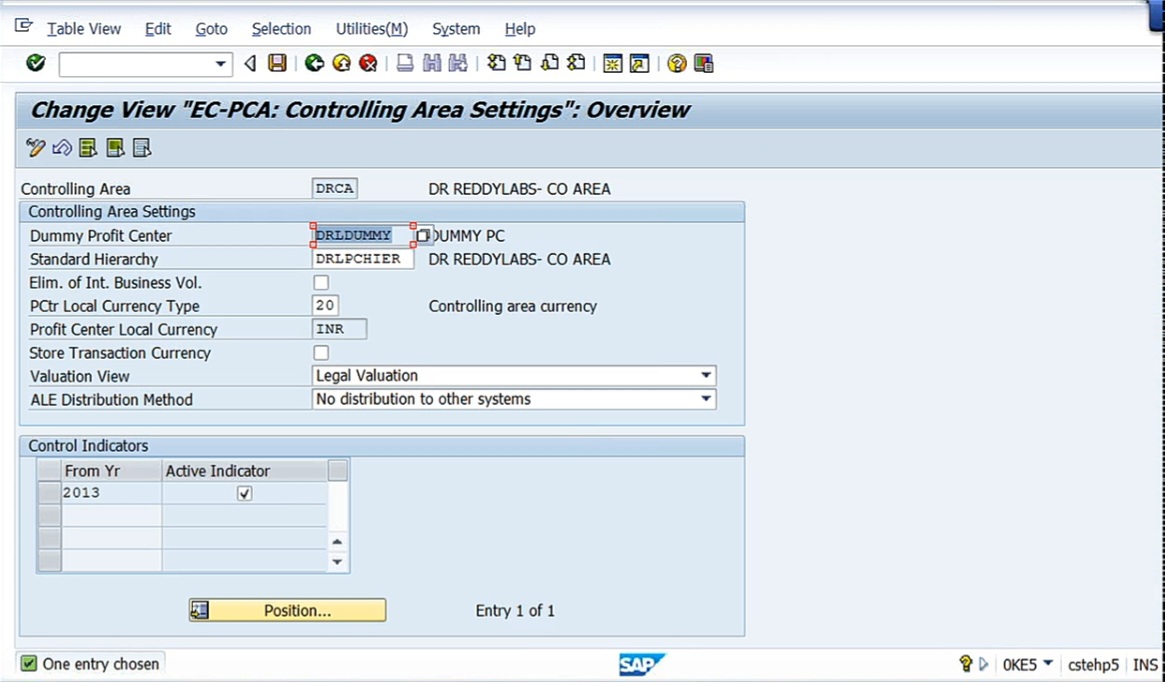The width and height of the screenshot is (1165, 682).
Task: Open the Selection menu
Action: (x=281, y=29)
